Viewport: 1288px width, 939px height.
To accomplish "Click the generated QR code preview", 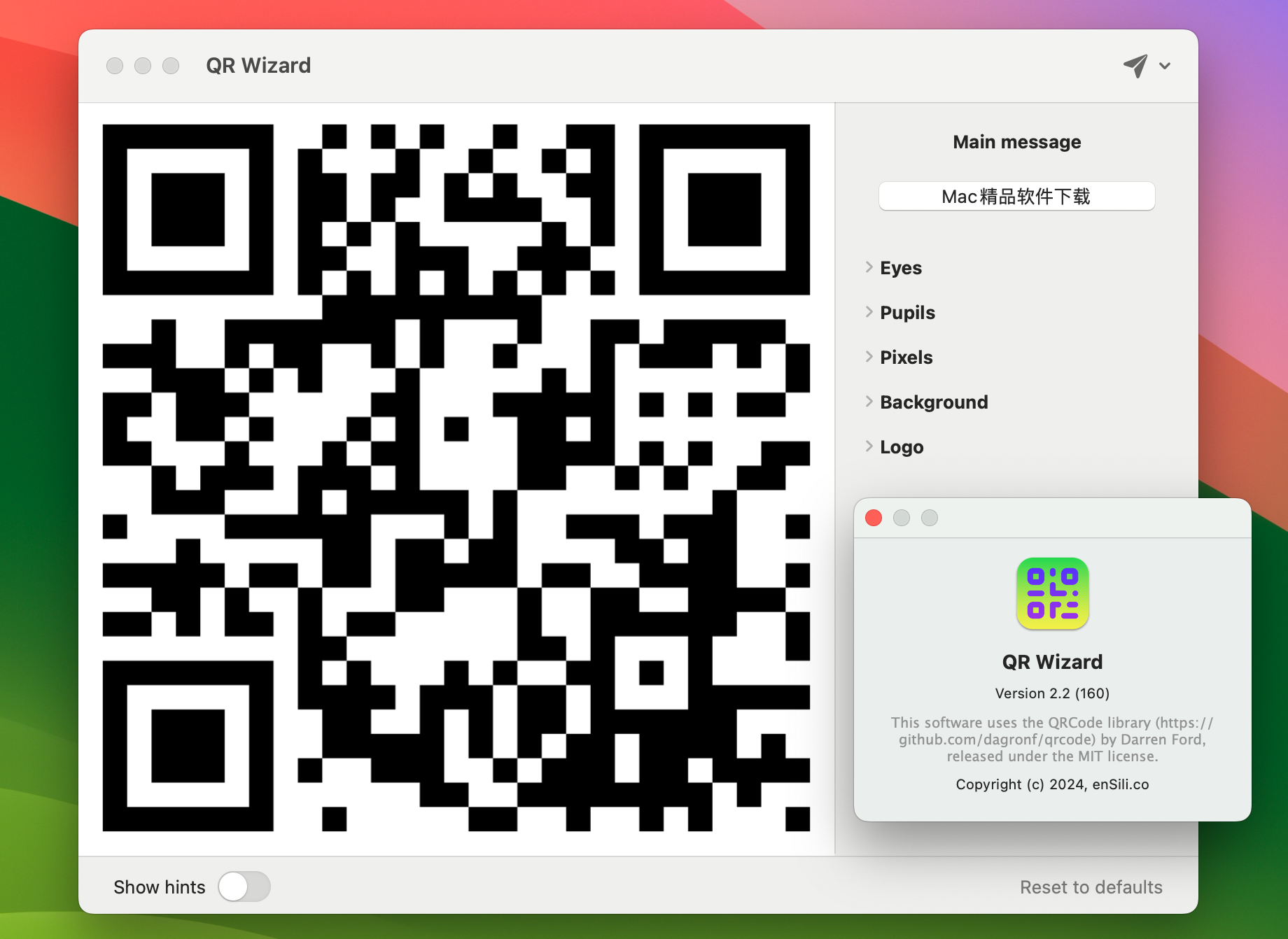I will [456, 478].
